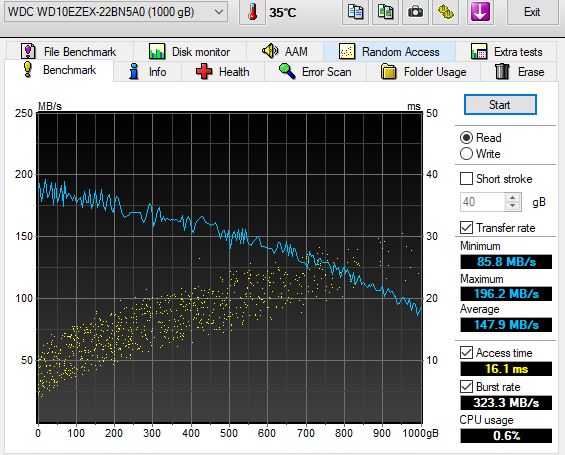Click the thermometer temperature icon
The image size is (565, 455).
click(x=252, y=12)
